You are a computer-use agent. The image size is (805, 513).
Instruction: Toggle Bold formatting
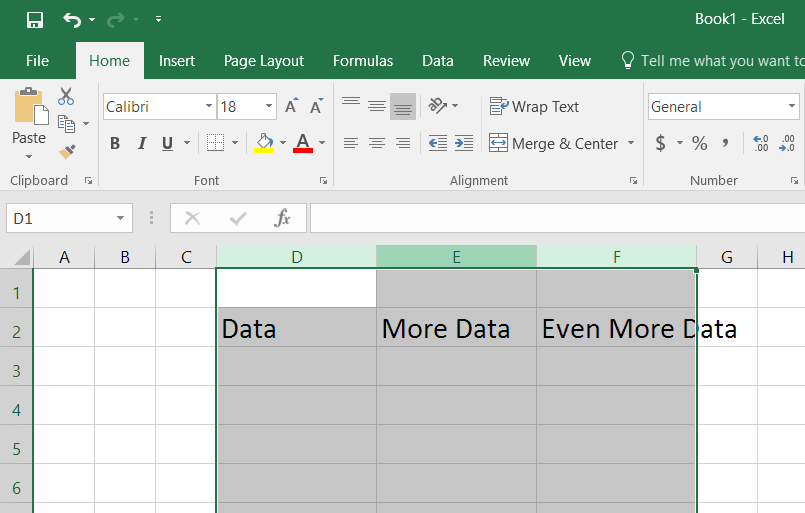click(115, 143)
